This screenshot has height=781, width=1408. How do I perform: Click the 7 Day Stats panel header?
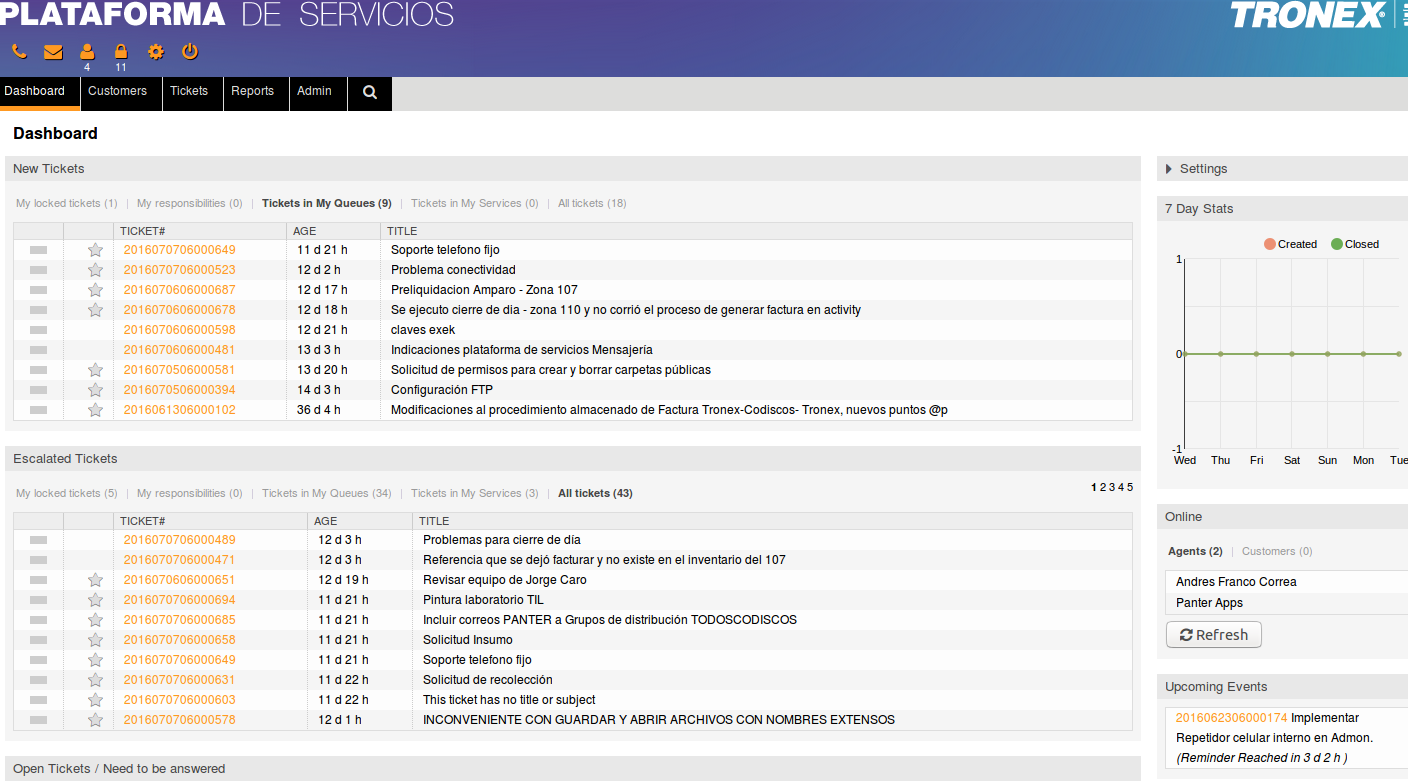click(1282, 209)
